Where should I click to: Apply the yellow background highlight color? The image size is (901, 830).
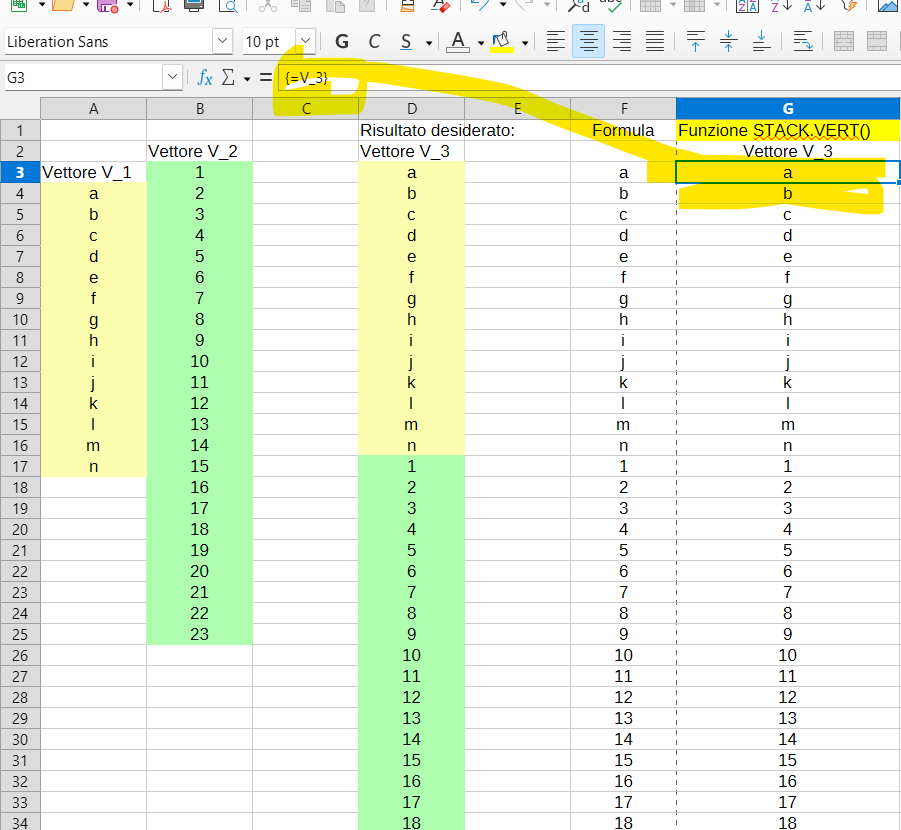coord(502,42)
